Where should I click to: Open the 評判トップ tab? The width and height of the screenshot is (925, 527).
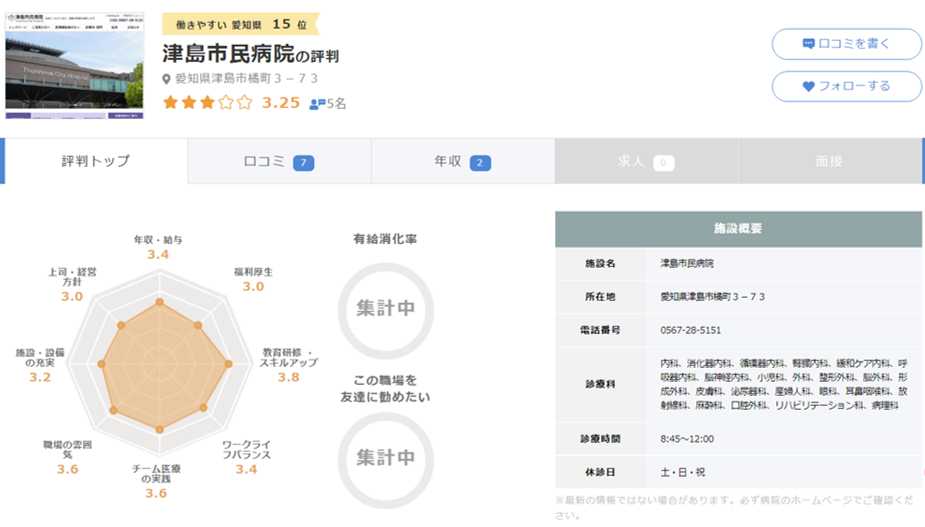coord(95,161)
